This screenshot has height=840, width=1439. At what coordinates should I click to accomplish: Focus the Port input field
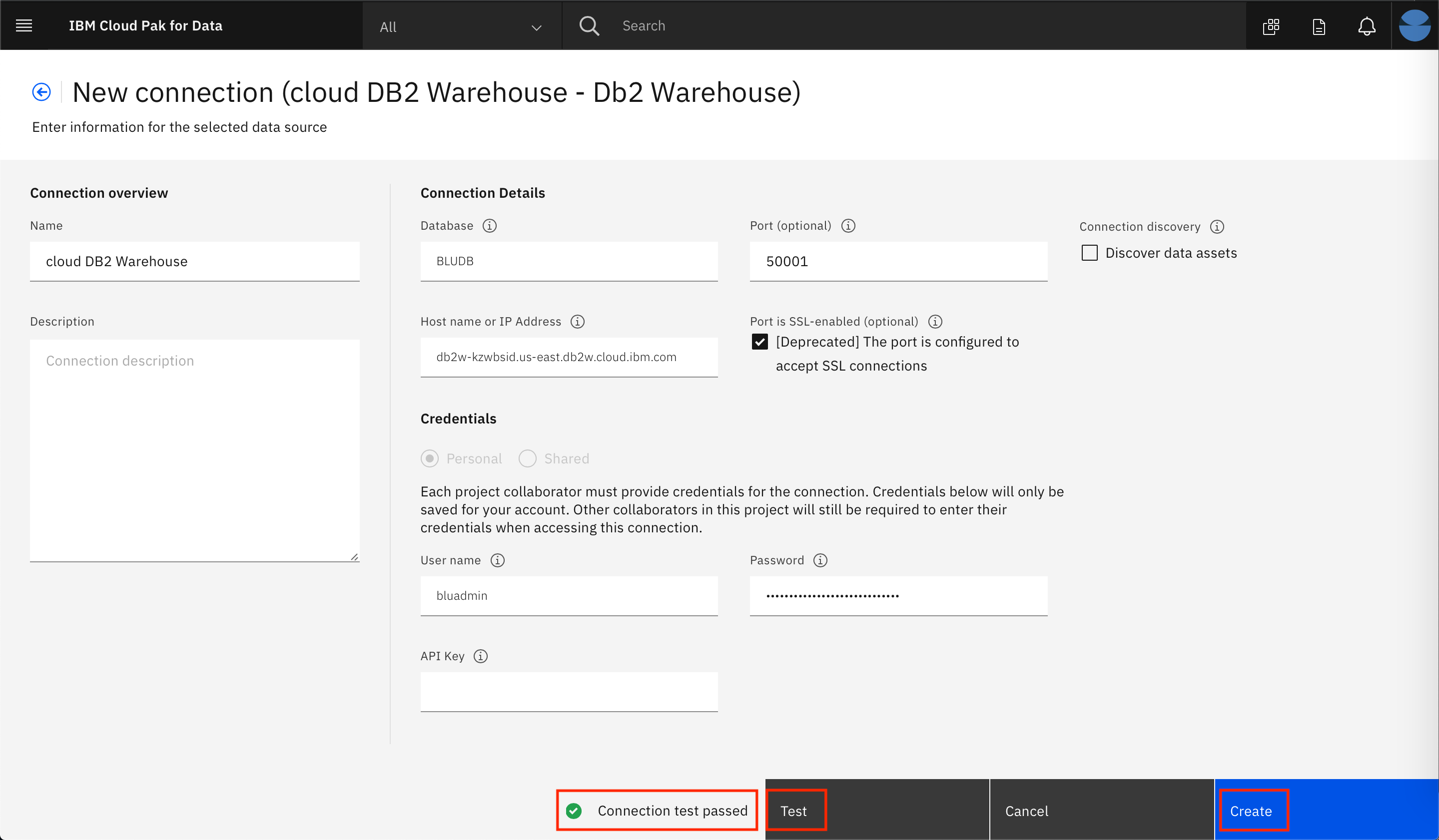click(x=898, y=261)
